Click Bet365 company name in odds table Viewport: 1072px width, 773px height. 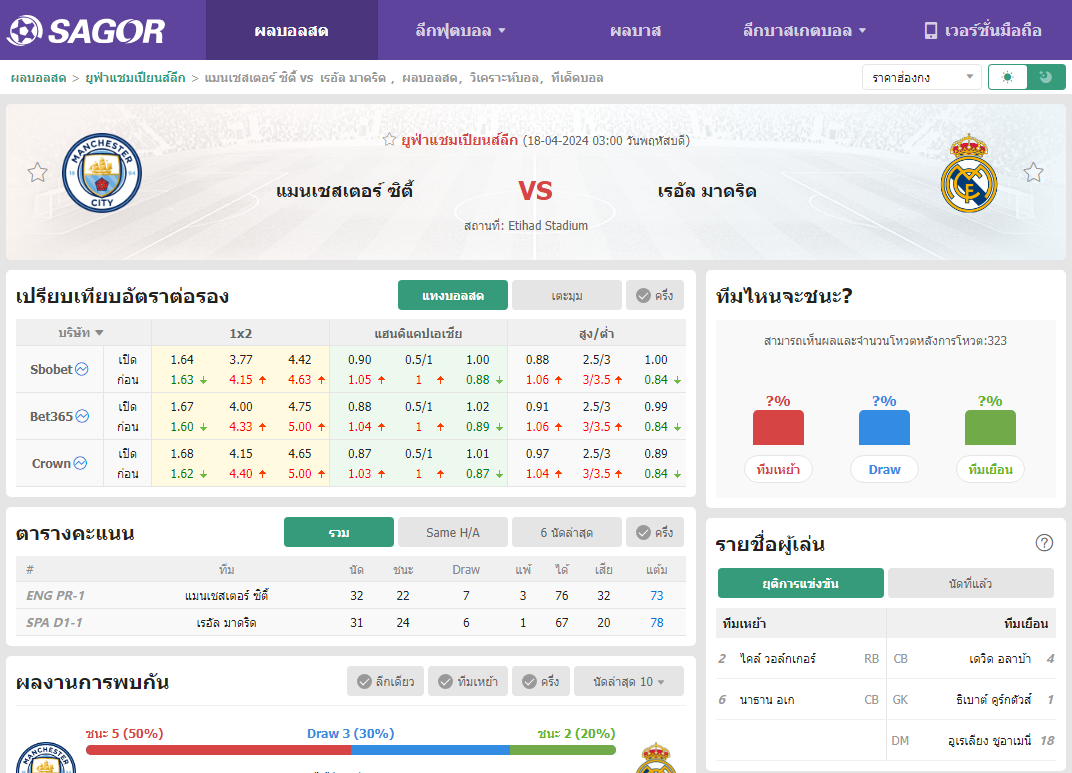tap(51, 416)
